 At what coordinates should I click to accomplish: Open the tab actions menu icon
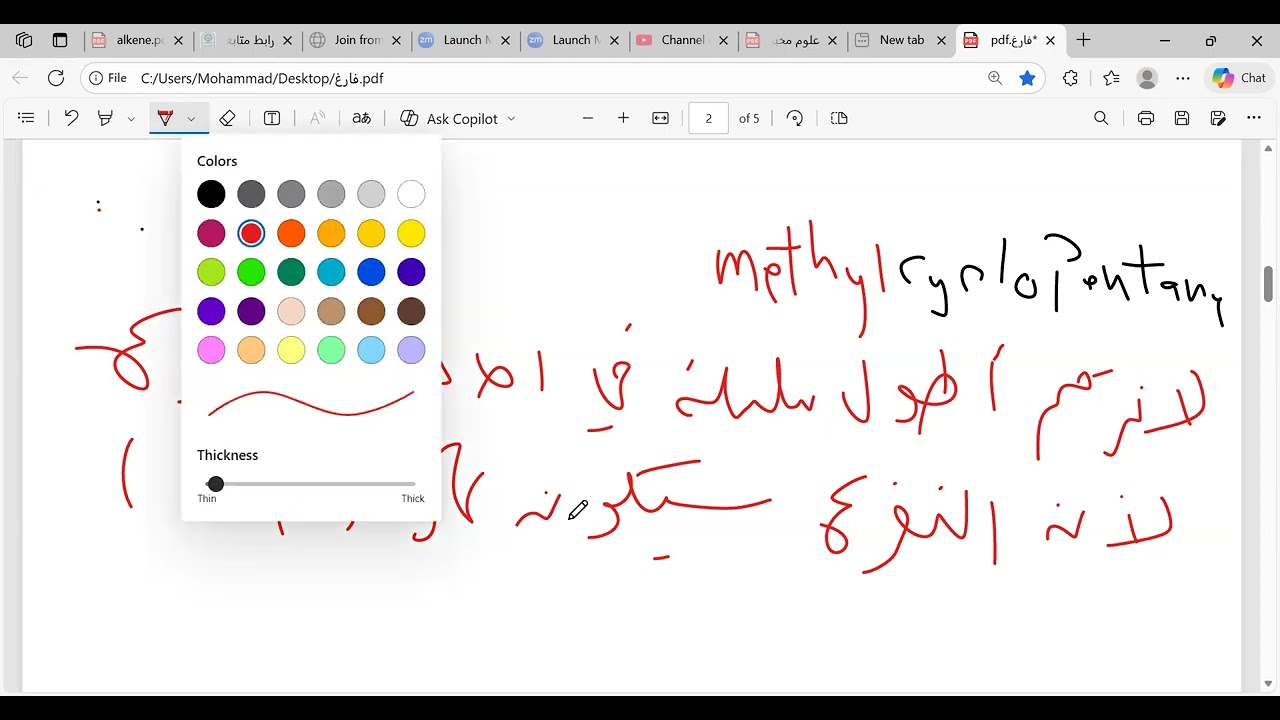pyautogui.click(x=60, y=40)
